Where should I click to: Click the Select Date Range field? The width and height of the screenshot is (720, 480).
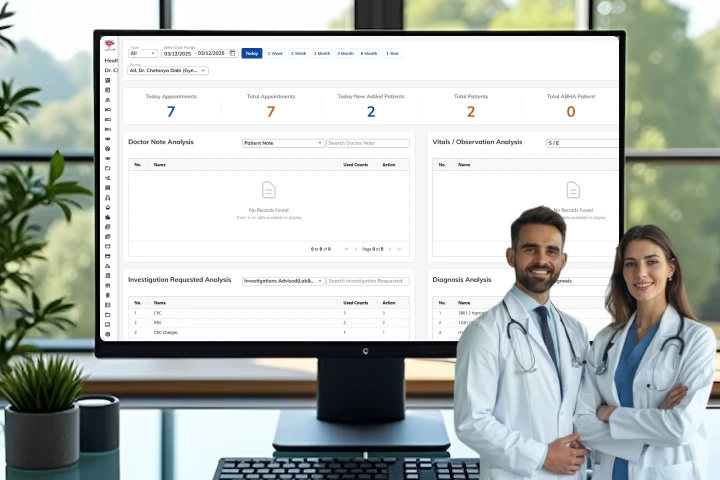click(200, 53)
